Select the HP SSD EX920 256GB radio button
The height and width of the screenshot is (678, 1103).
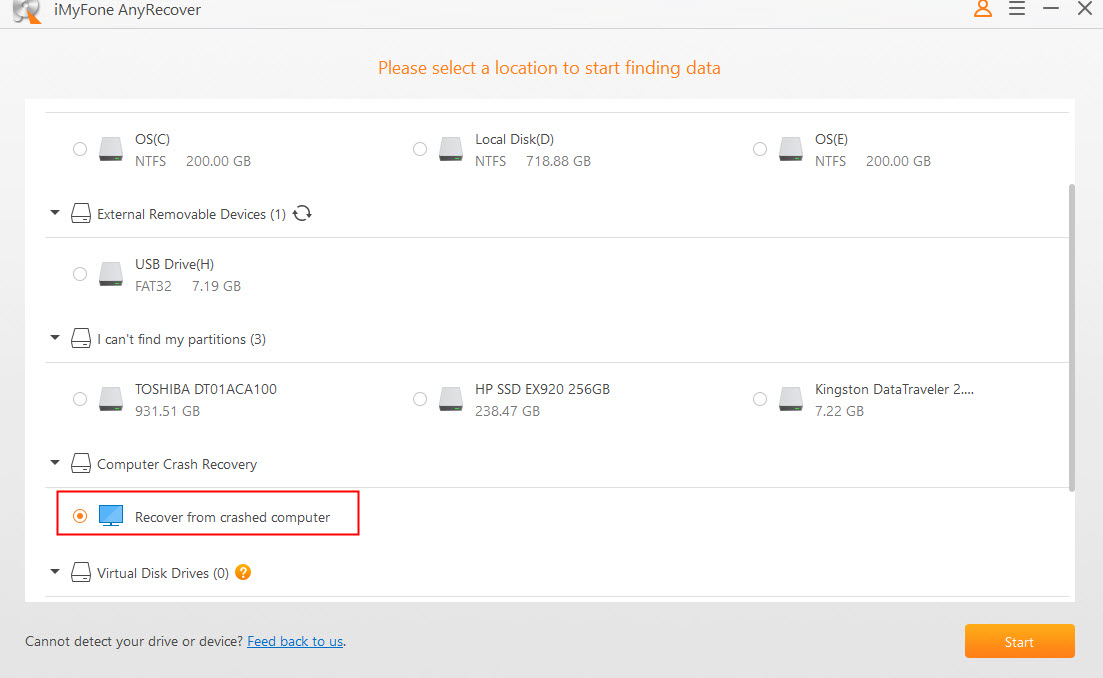coord(420,399)
